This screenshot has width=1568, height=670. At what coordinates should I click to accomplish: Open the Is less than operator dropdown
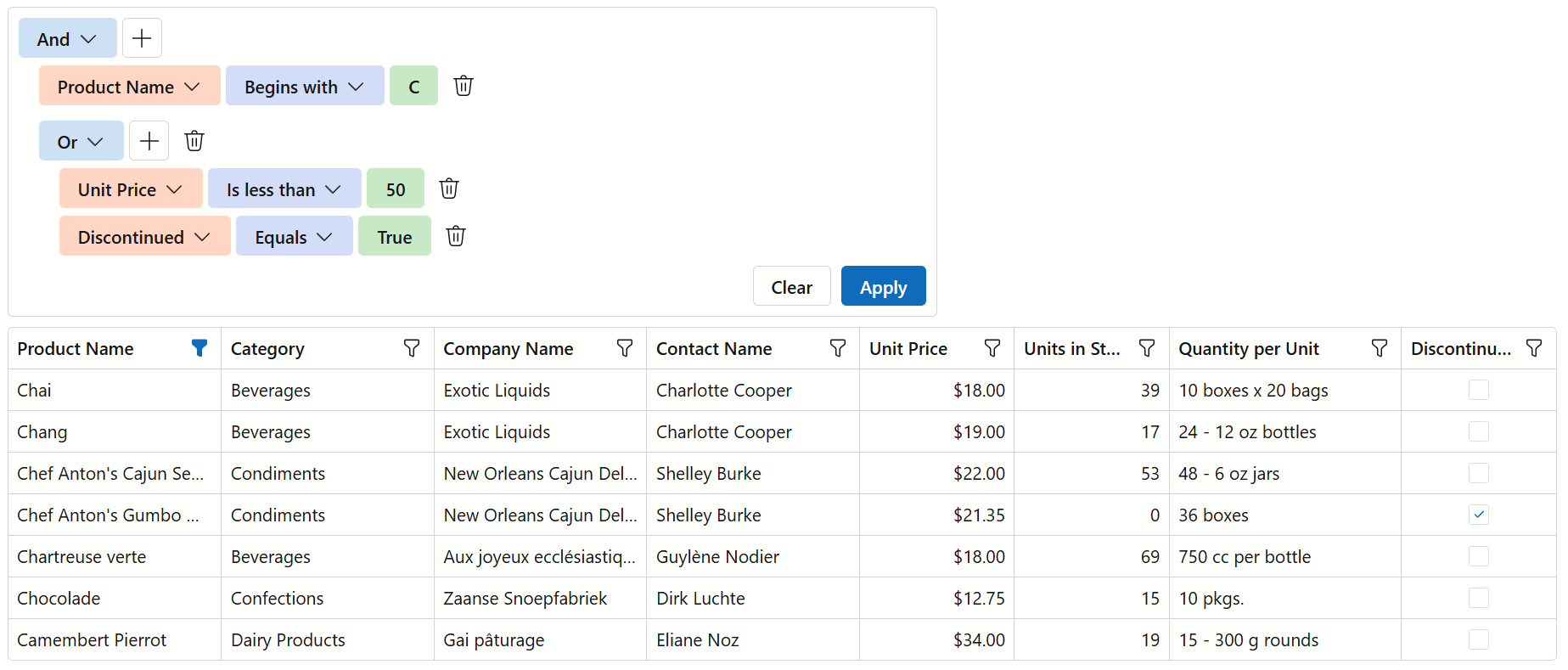284,189
